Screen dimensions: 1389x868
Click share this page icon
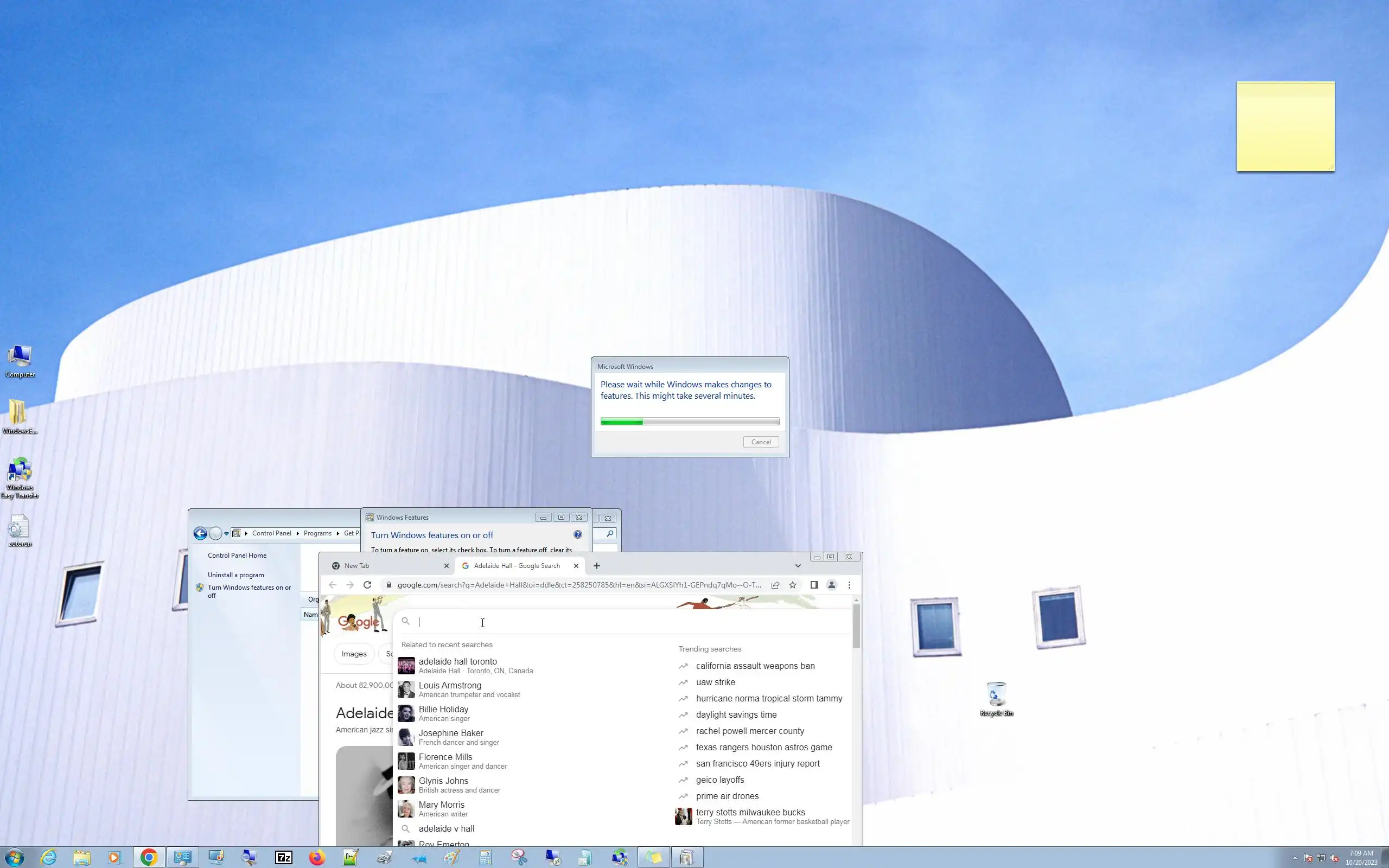775,585
